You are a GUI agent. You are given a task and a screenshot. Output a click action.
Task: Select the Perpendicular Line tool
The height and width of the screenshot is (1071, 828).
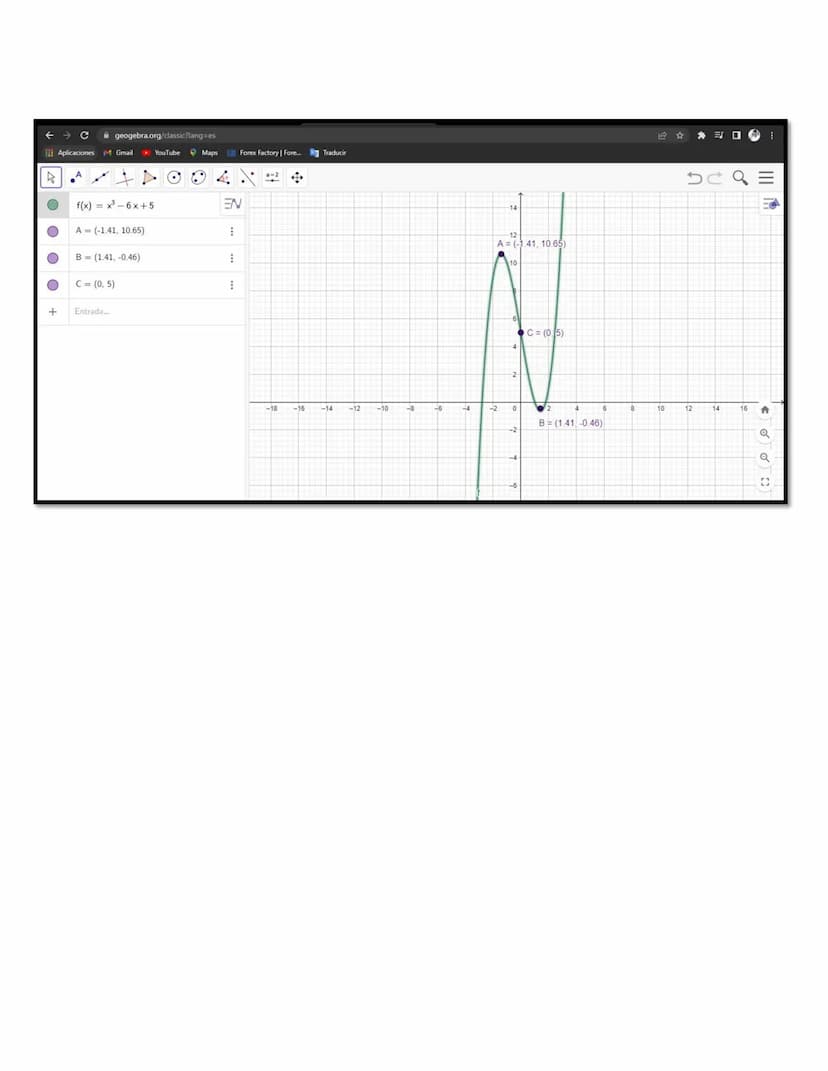(x=124, y=178)
